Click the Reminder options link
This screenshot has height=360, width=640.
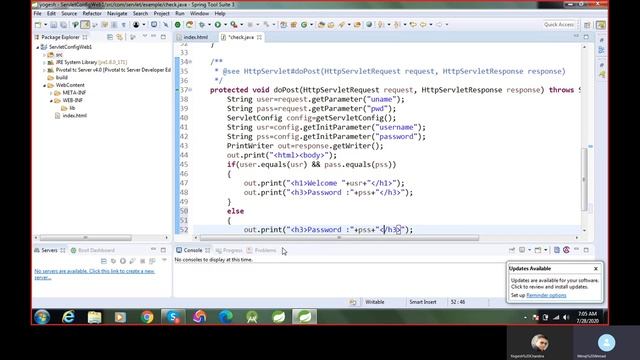[x=546, y=295]
